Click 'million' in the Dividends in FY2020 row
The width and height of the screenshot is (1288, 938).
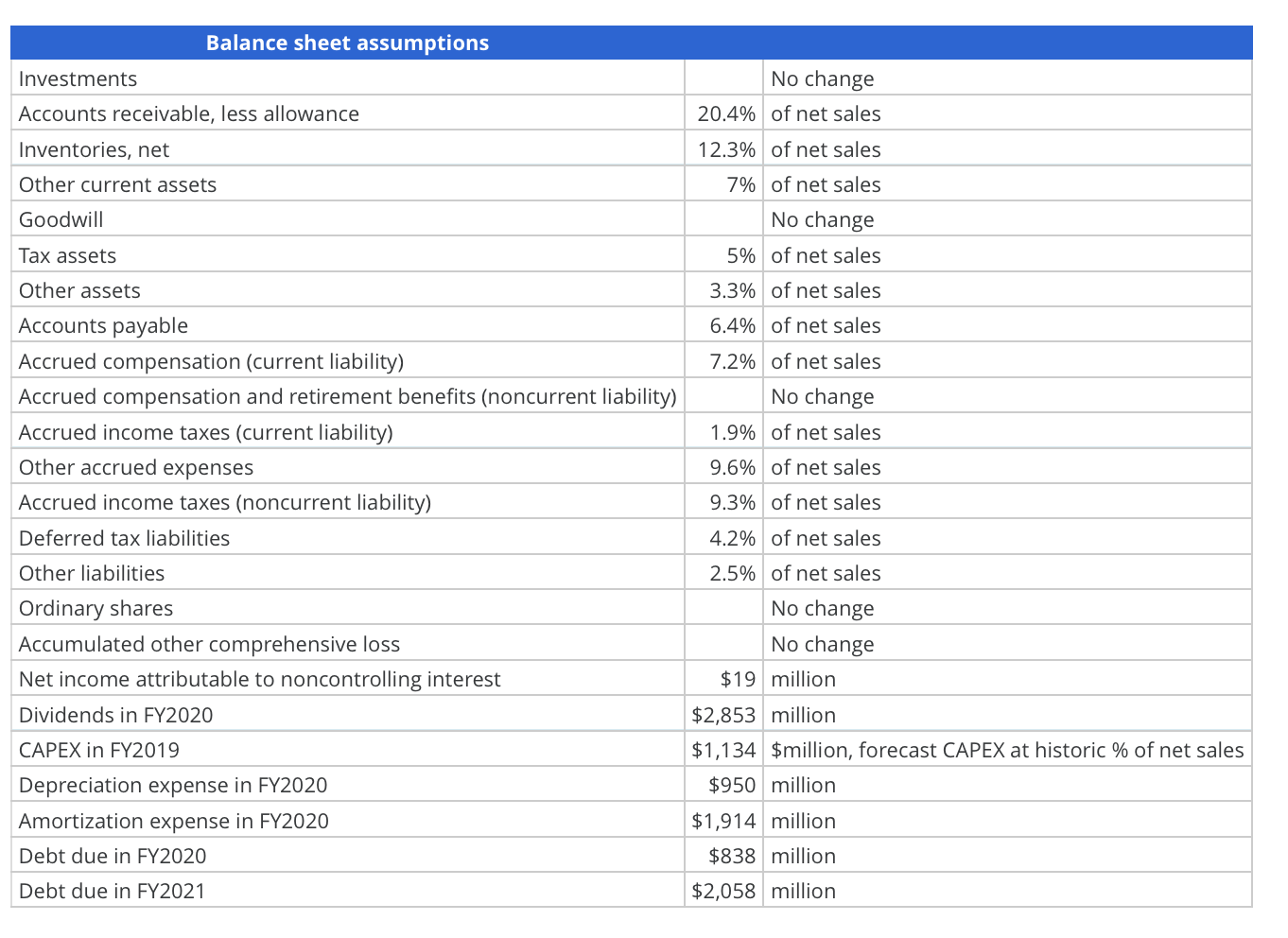(804, 715)
